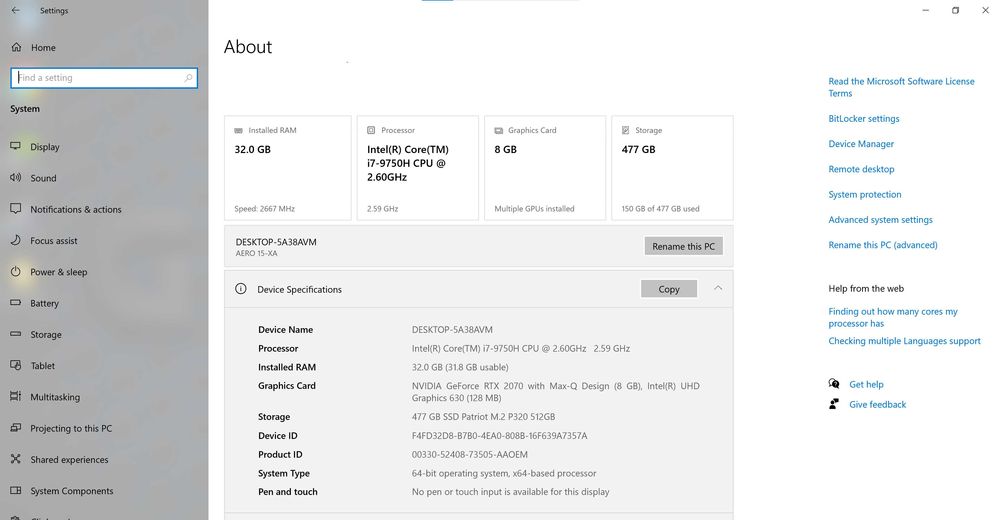Restore down the Settings window
Image resolution: width=1000 pixels, height=520 pixels.
point(955,10)
